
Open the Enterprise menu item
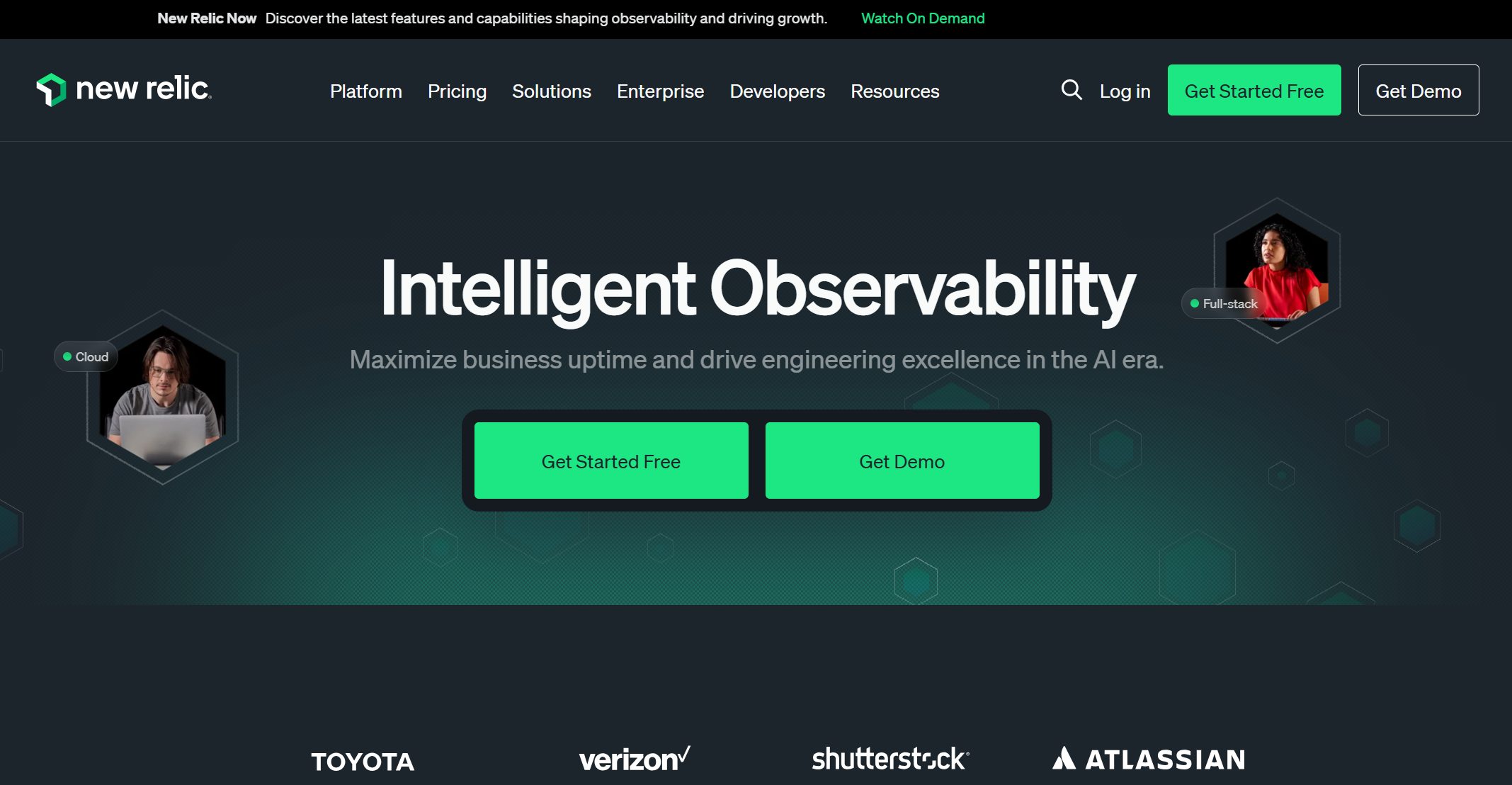pyautogui.click(x=660, y=91)
